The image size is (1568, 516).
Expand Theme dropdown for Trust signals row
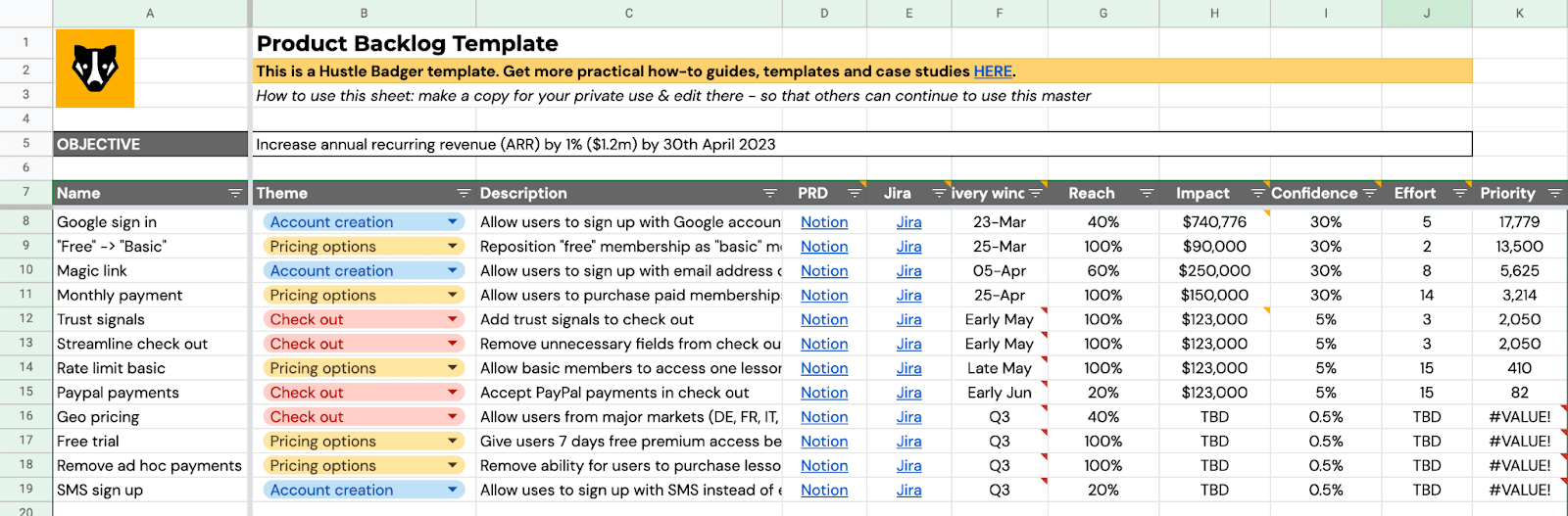453,319
